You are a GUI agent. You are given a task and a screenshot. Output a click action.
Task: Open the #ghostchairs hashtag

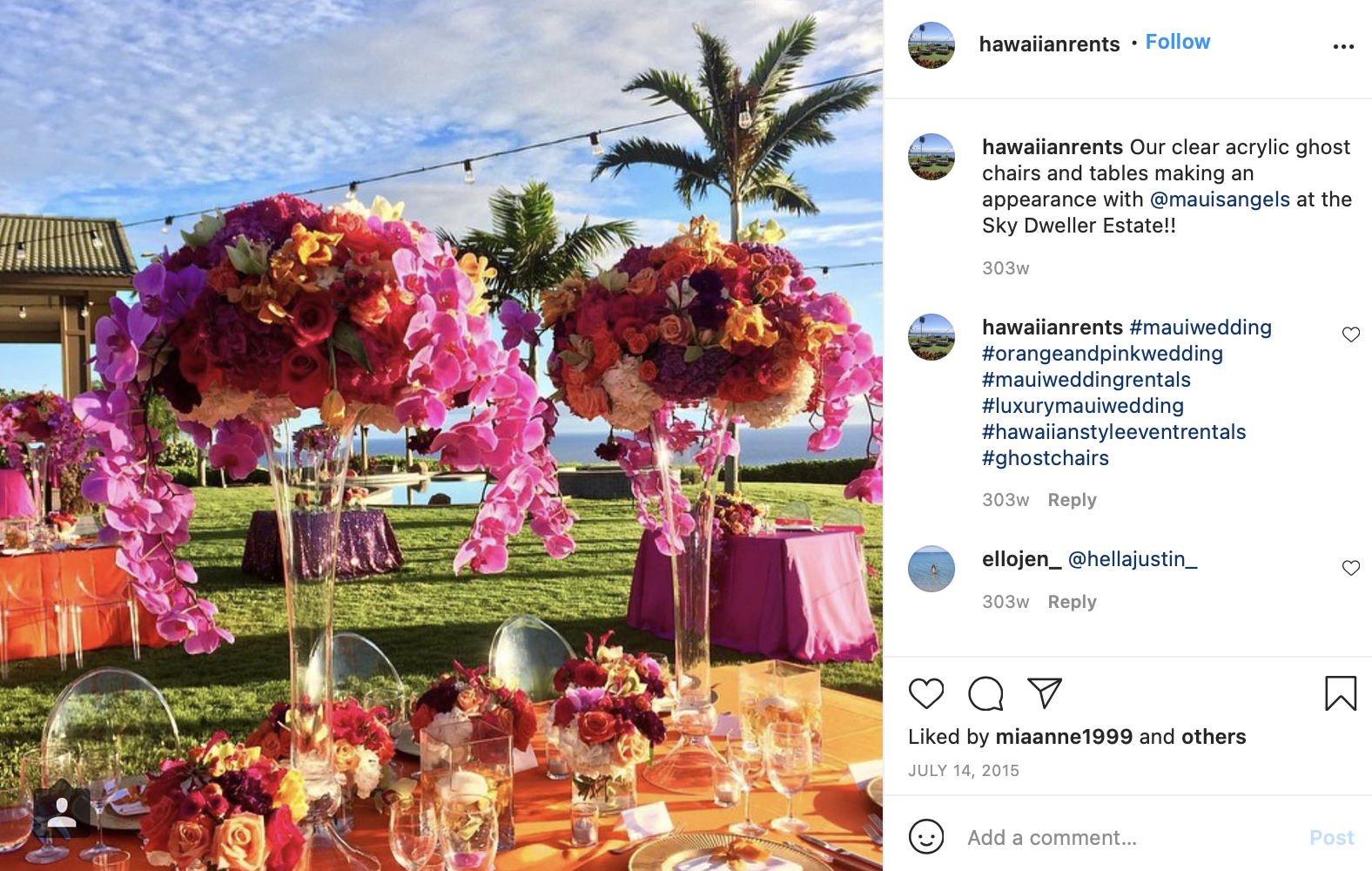tap(1046, 458)
